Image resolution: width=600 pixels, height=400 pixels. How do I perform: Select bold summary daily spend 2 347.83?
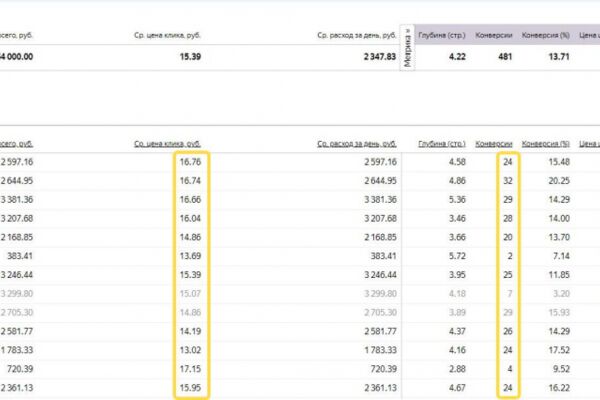pos(380,57)
